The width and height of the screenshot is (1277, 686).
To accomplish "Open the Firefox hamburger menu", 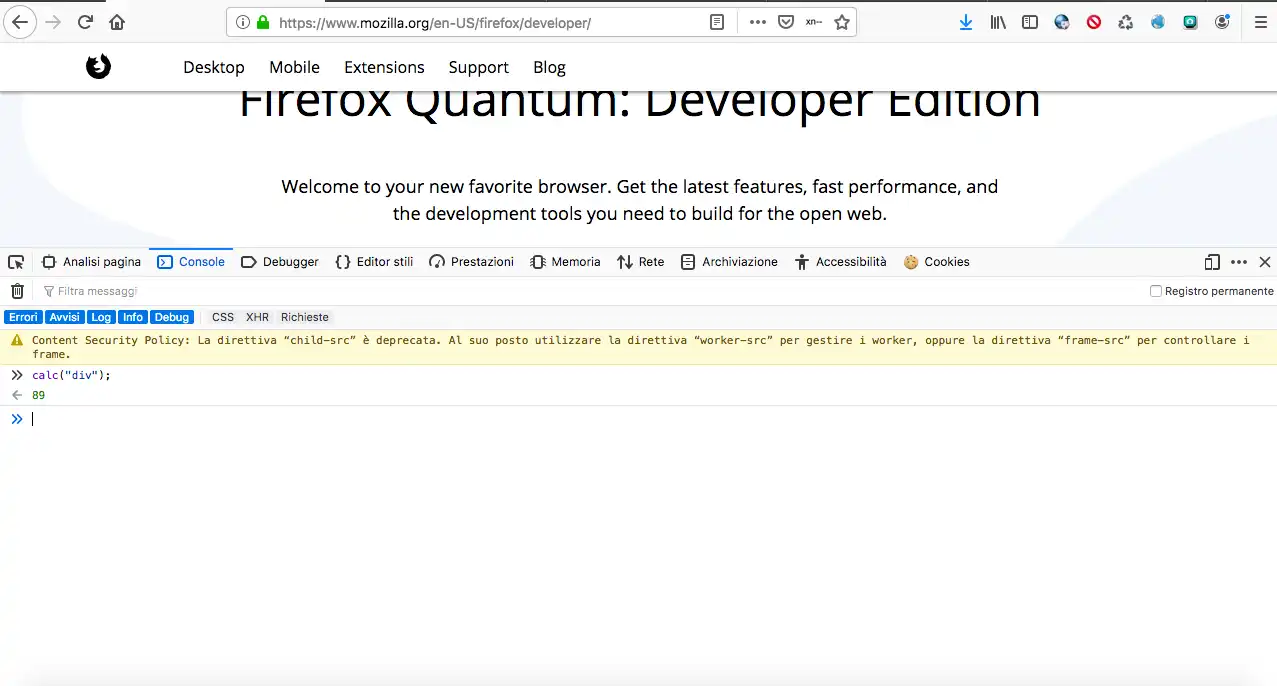I will click(1261, 22).
